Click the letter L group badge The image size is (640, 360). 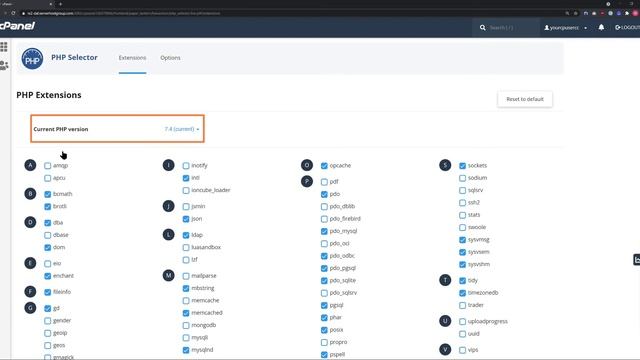tap(169, 235)
